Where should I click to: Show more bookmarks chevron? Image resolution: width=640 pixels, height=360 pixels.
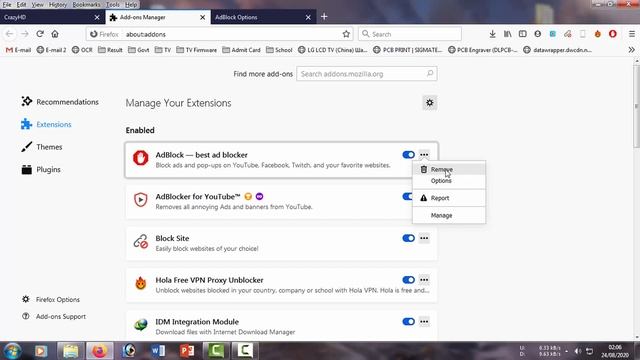pyautogui.click(x=631, y=50)
